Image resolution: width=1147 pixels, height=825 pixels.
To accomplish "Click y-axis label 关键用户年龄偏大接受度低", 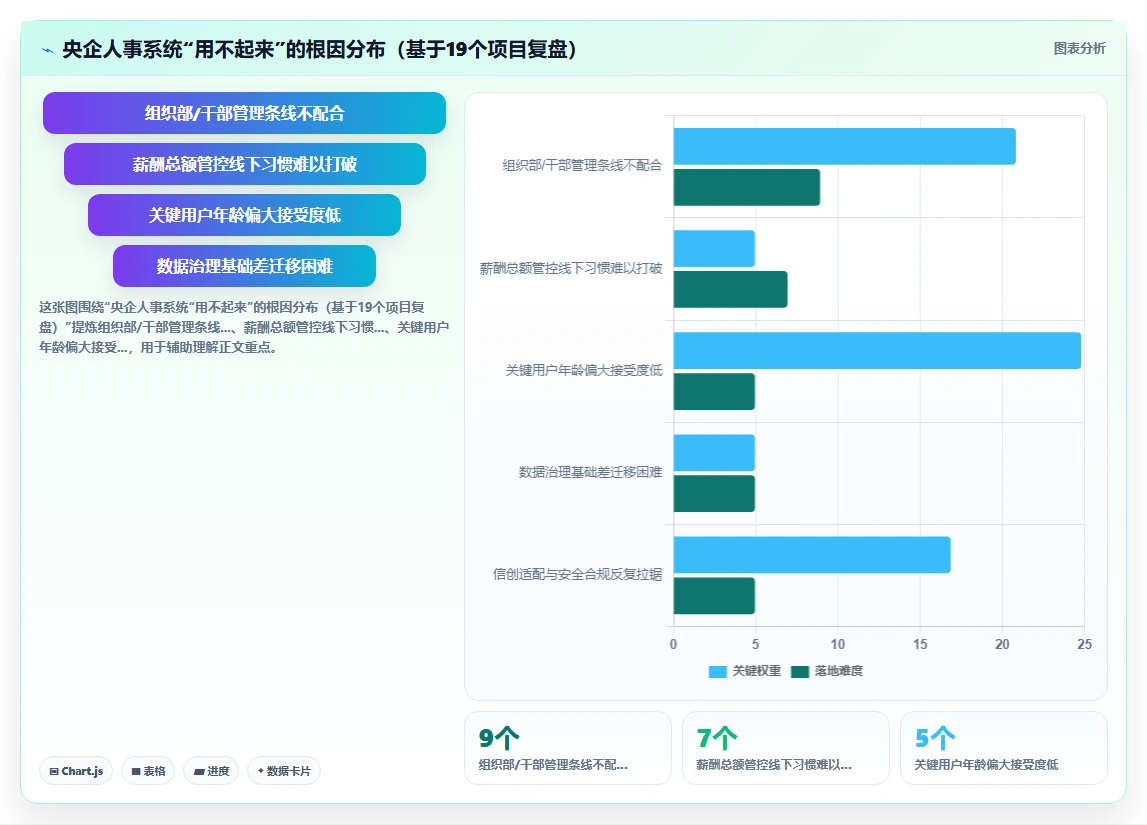I will 584,371.
